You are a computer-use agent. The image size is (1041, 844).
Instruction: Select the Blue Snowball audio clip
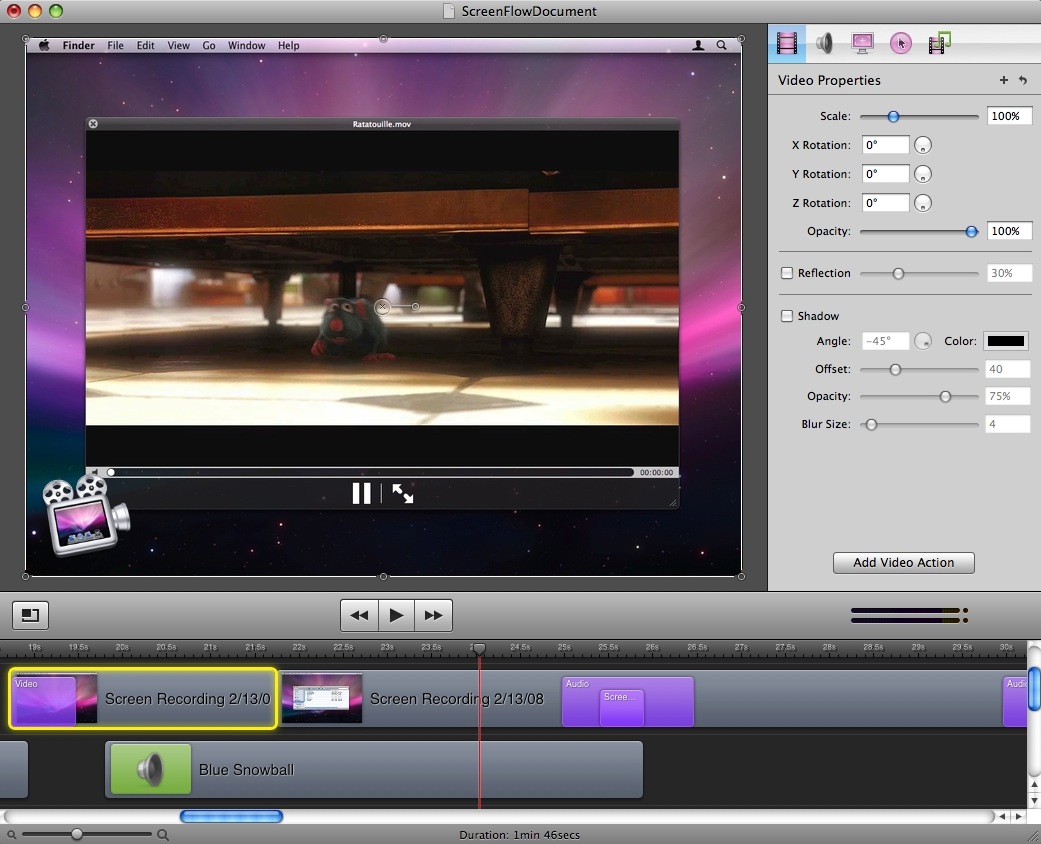point(373,770)
